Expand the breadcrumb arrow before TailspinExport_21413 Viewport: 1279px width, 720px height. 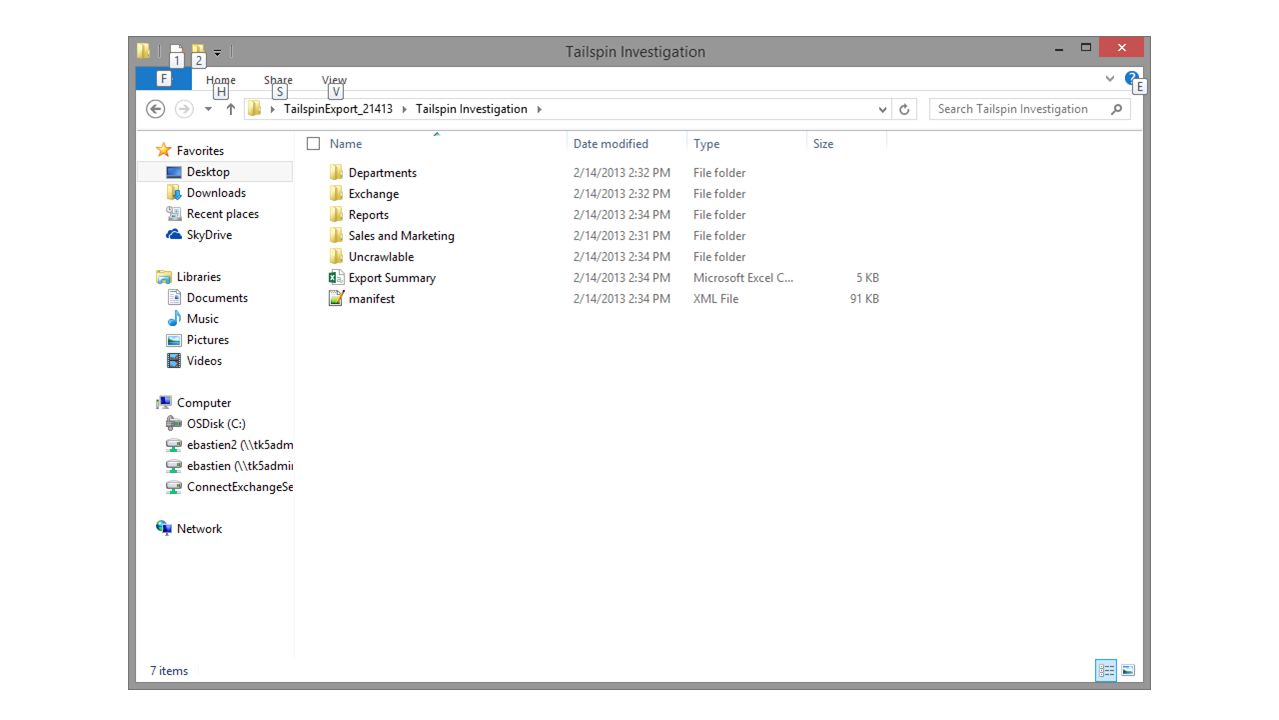point(273,109)
